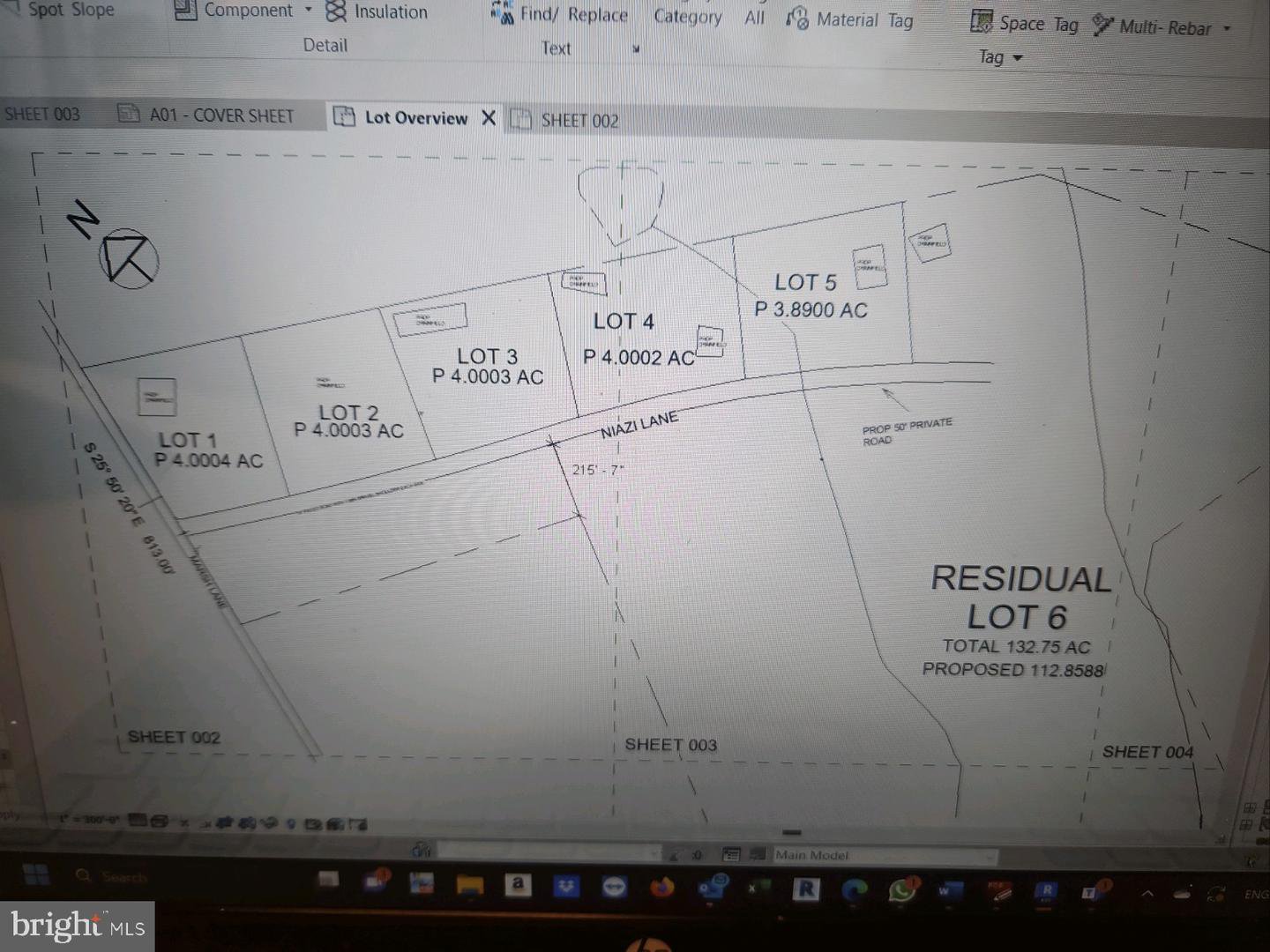Click the Worksets icon in the status bar
The image size is (1270, 952).
[x=421, y=850]
